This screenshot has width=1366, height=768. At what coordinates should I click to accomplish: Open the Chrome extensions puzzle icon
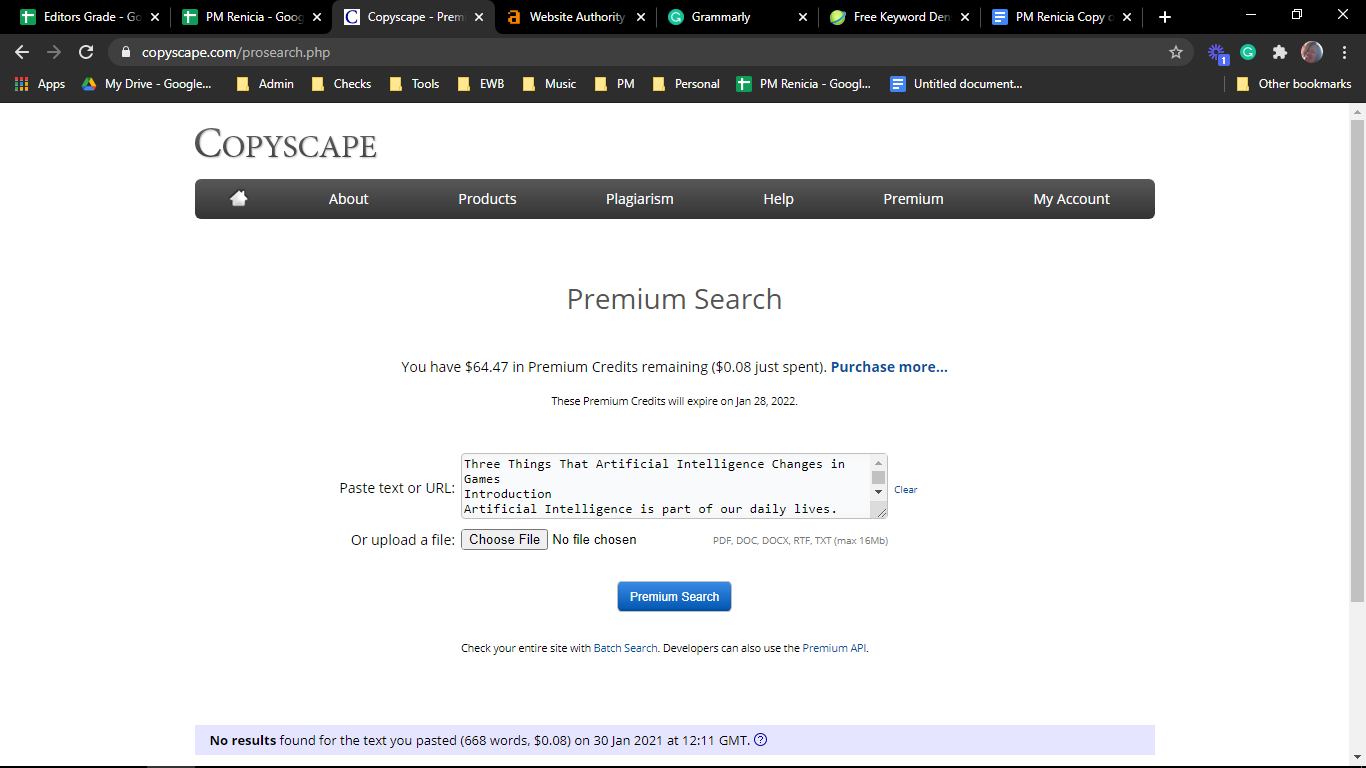coord(1279,52)
